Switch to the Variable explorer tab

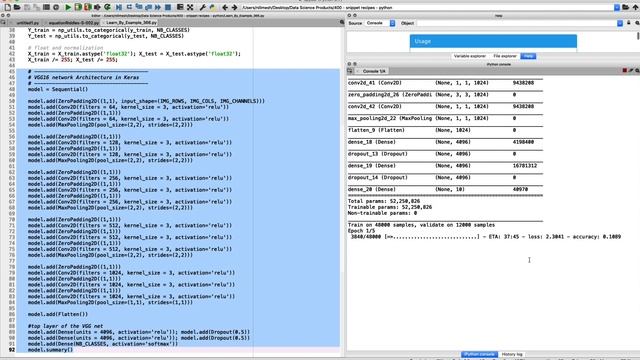pos(470,56)
